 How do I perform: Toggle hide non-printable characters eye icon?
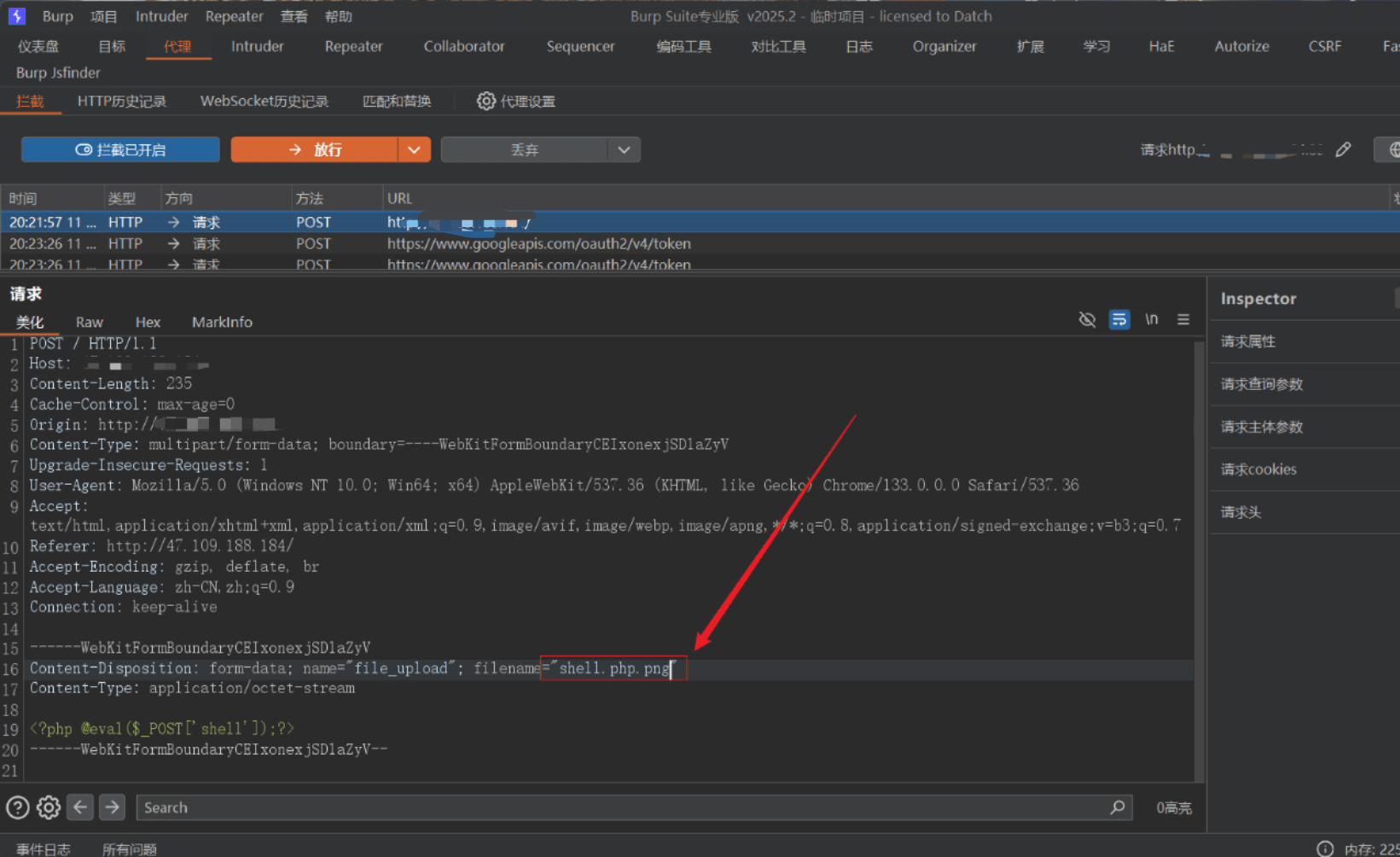pyautogui.click(x=1087, y=320)
